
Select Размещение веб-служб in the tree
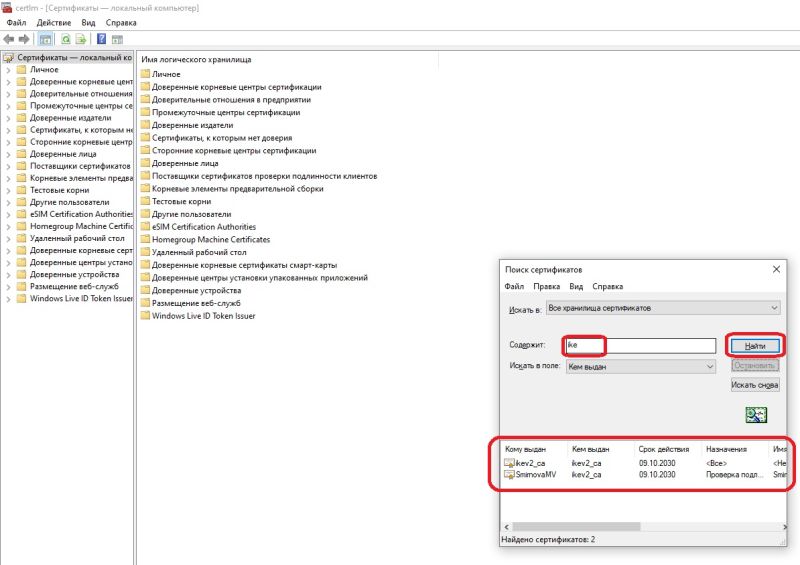[74, 286]
